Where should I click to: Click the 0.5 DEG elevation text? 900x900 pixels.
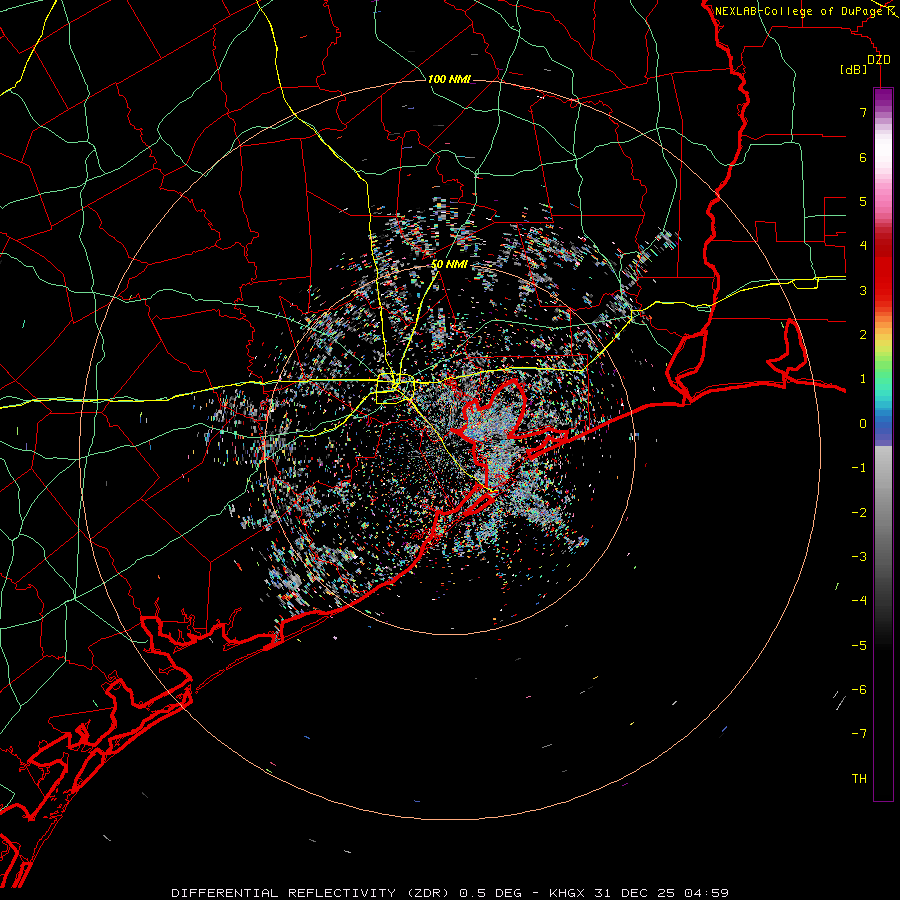pos(491,893)
